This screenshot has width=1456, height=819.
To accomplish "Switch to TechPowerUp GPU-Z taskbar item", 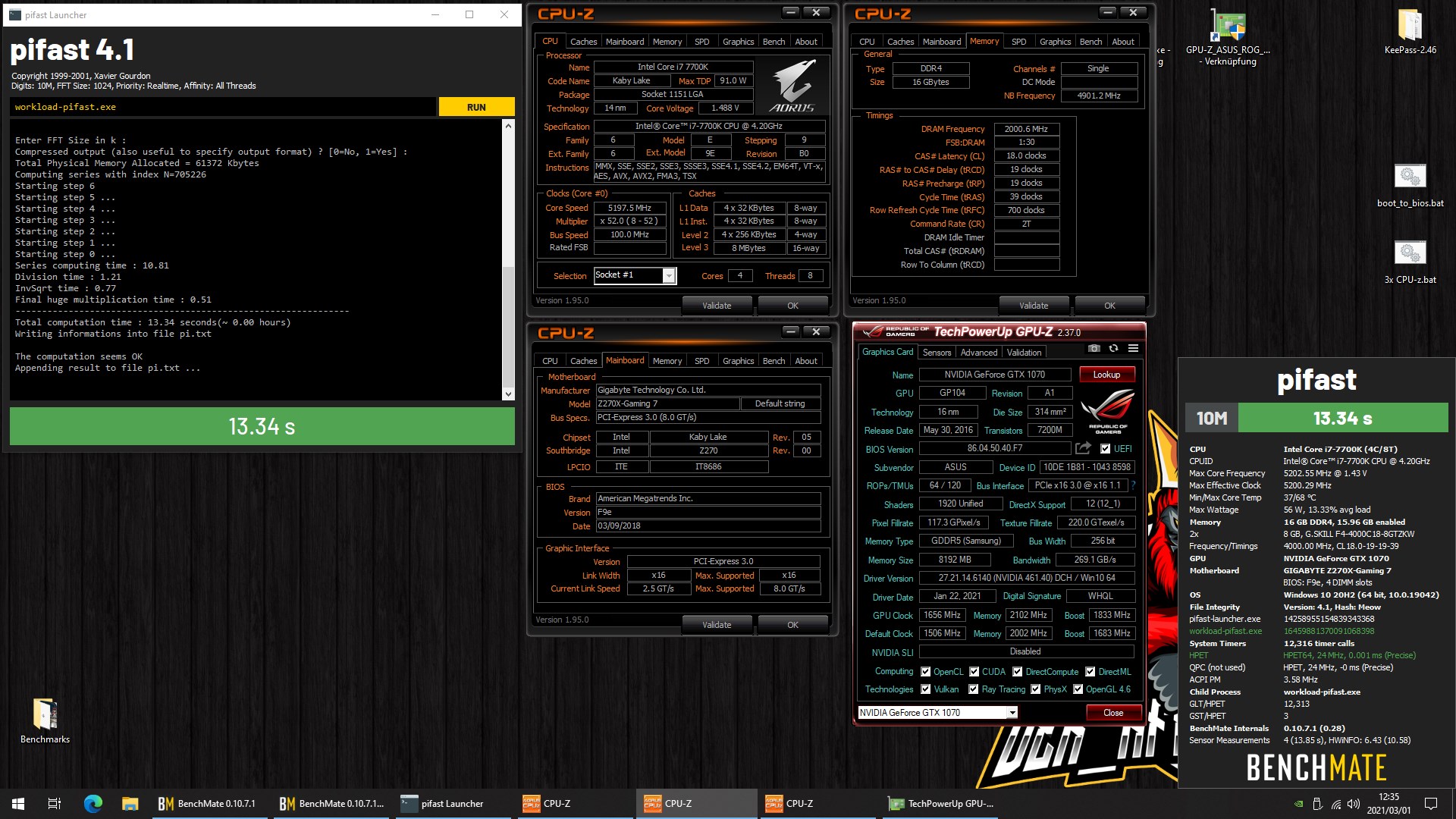I will 941,804.
